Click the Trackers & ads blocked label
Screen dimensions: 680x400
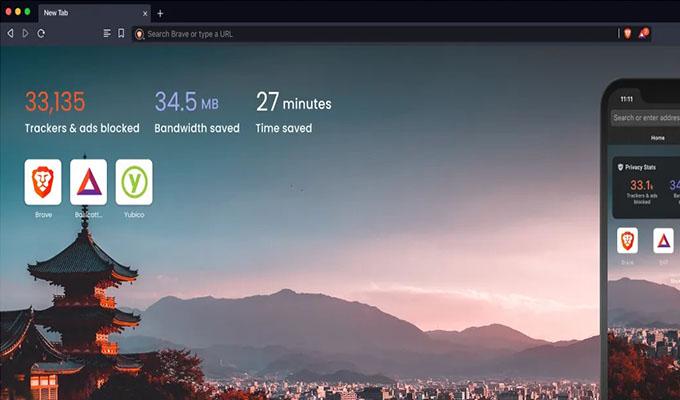tap(82, 128)
